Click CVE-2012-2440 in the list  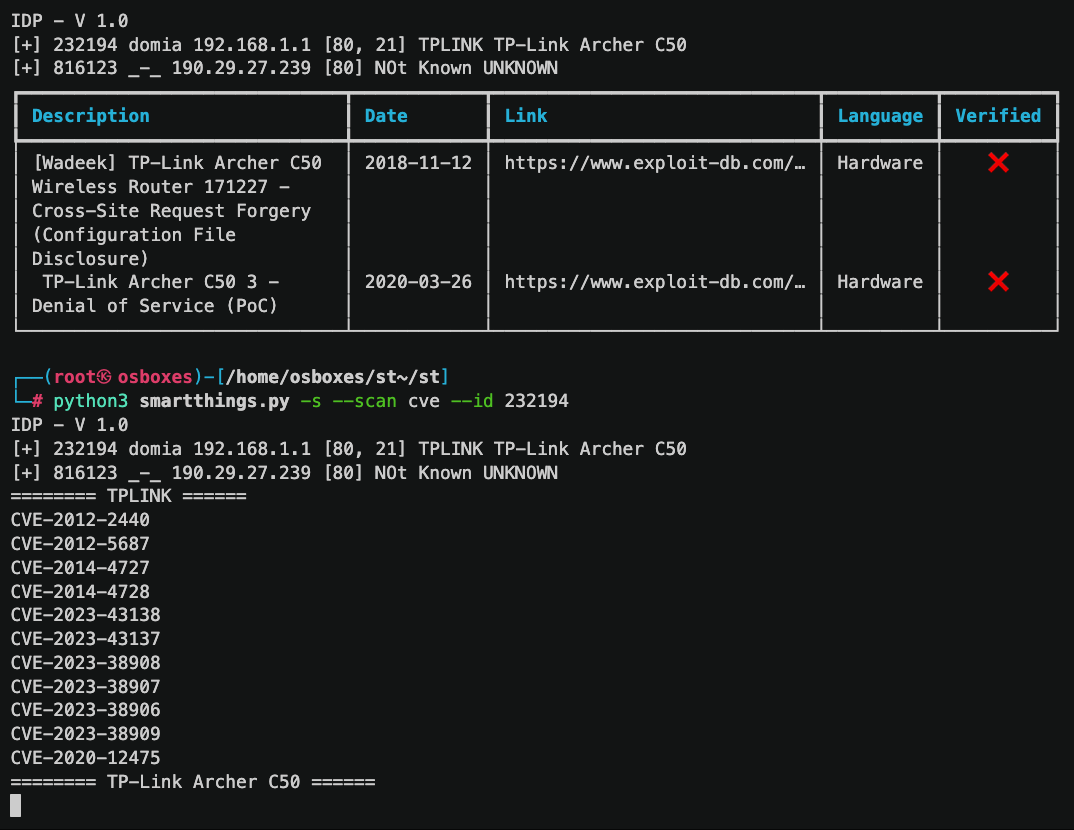click(x=80, y=520)
